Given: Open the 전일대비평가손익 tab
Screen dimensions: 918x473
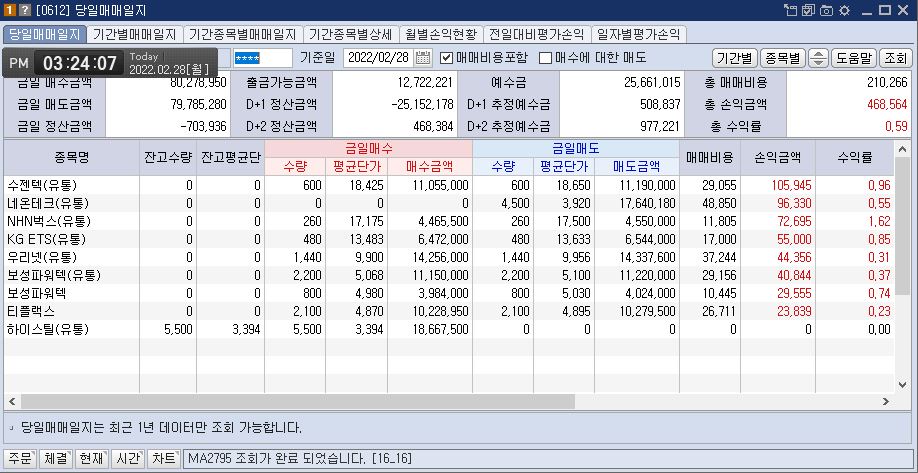Looking at the screenshot, I should coord(537,35).
